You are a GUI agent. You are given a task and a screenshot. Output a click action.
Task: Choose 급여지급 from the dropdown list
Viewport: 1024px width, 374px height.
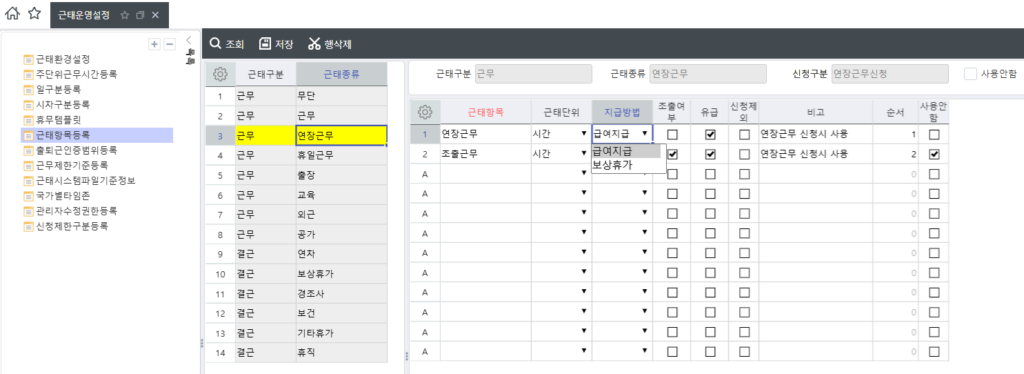click(626, 151)
